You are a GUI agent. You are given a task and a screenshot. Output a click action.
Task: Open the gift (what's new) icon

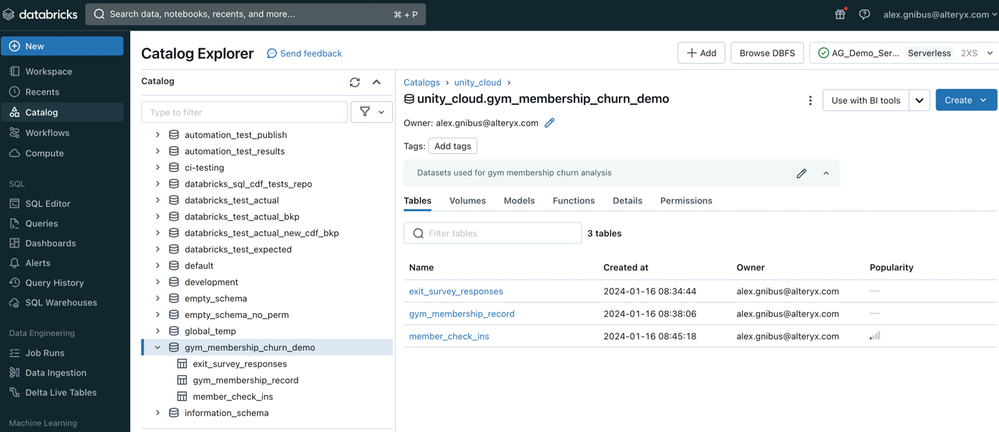coord(840,14)
